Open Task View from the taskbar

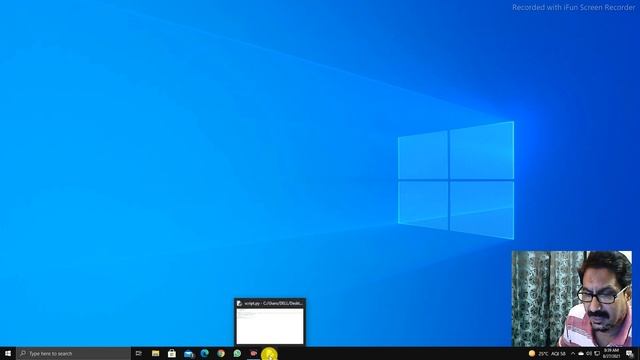coord(139,353)
